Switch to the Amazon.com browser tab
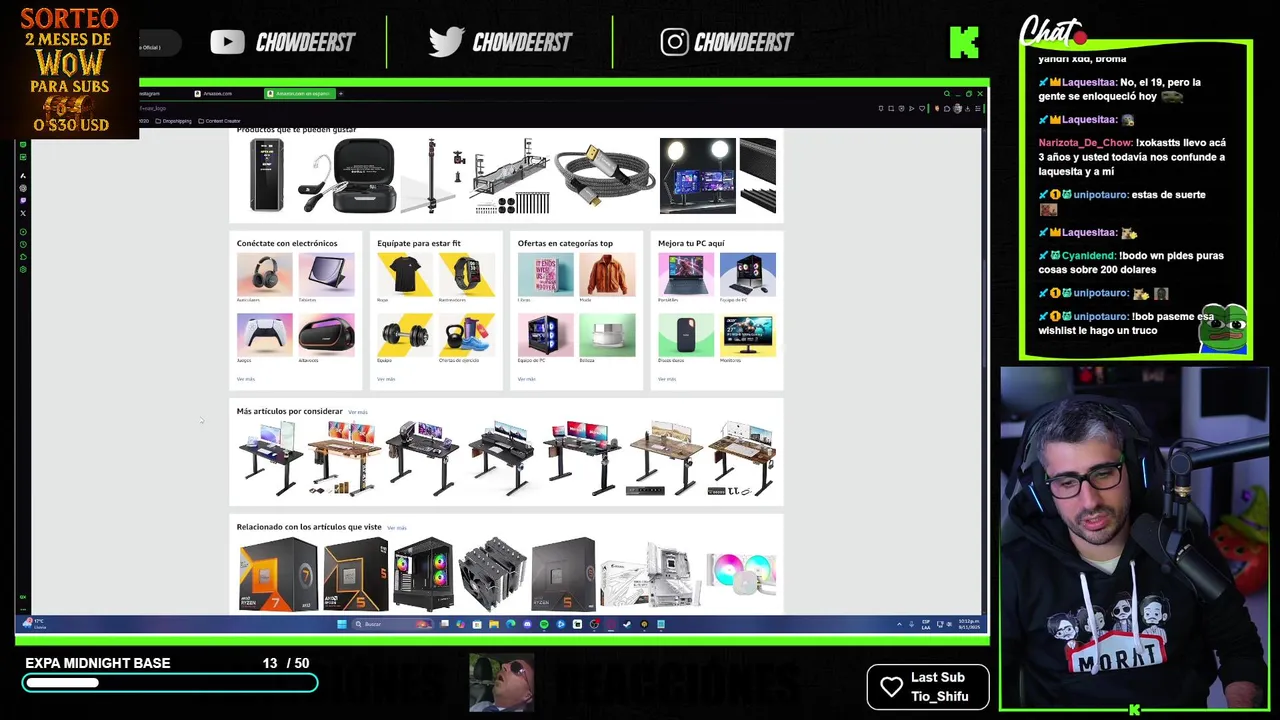The image size is (1280, 720). coord(228,93)
